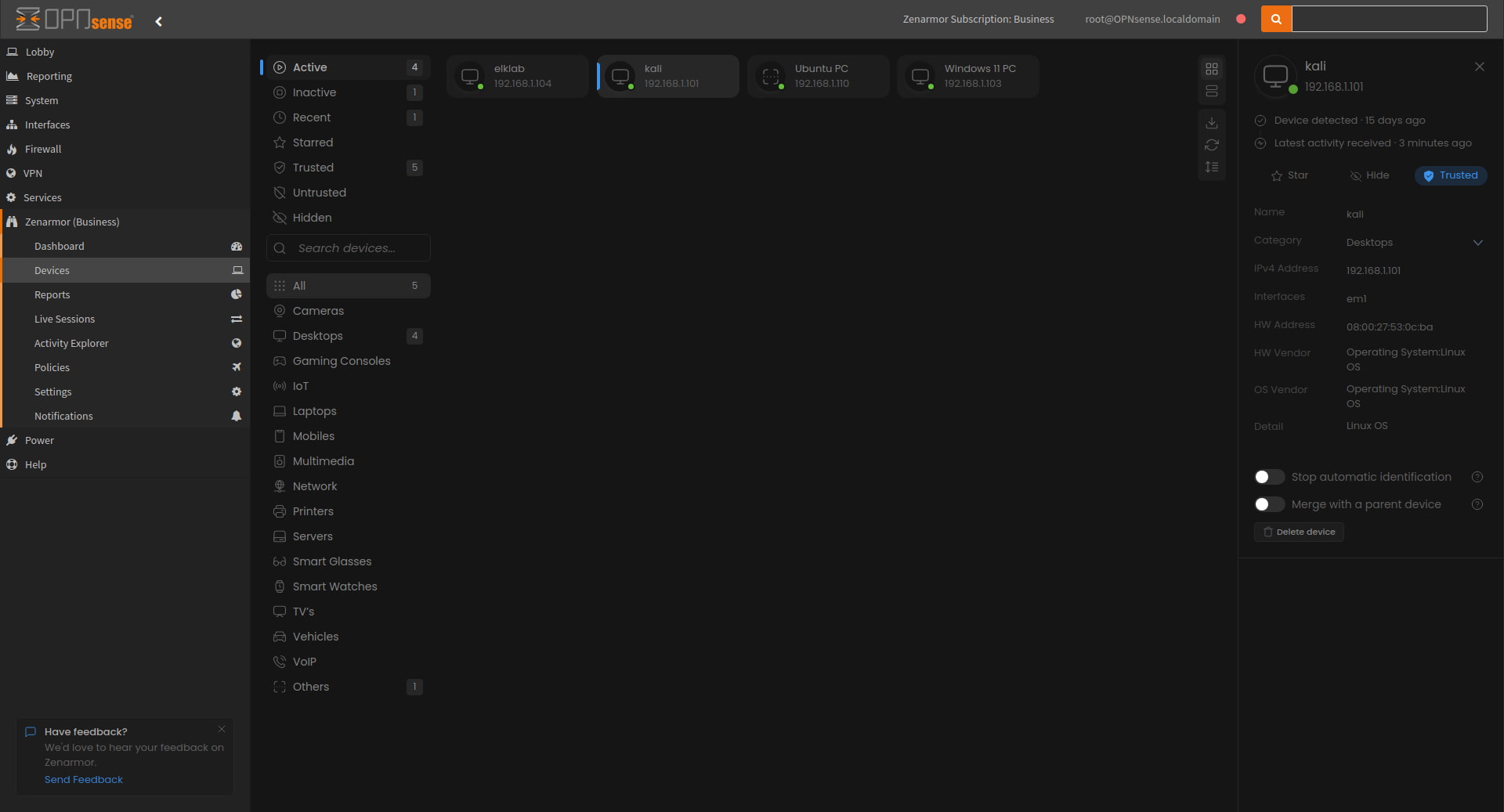The height and width of the screenshot is (812, 1504).
Task: Click the Devices laptop icon
Action: tap(237, 270)
